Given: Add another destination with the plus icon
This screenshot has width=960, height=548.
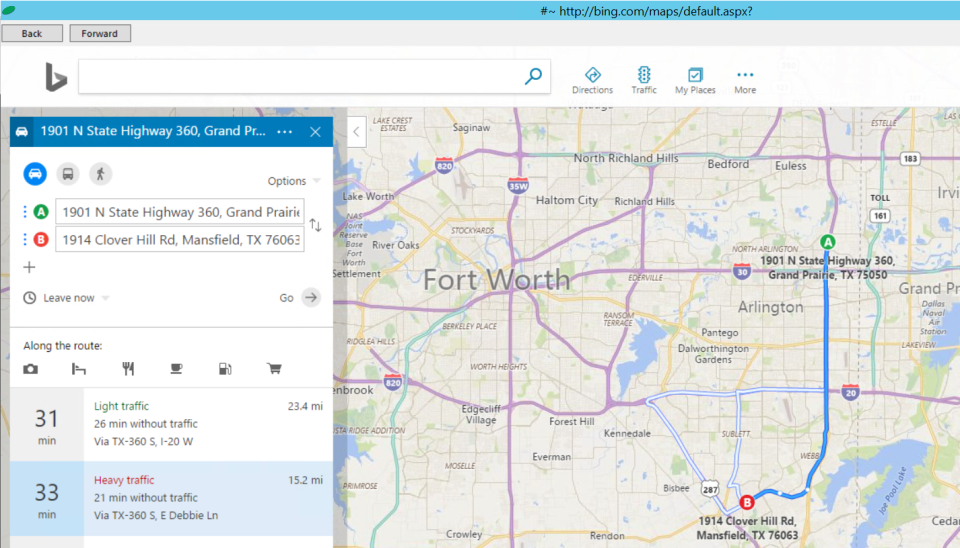Looking at the screenshot, I should coord(29,267).
